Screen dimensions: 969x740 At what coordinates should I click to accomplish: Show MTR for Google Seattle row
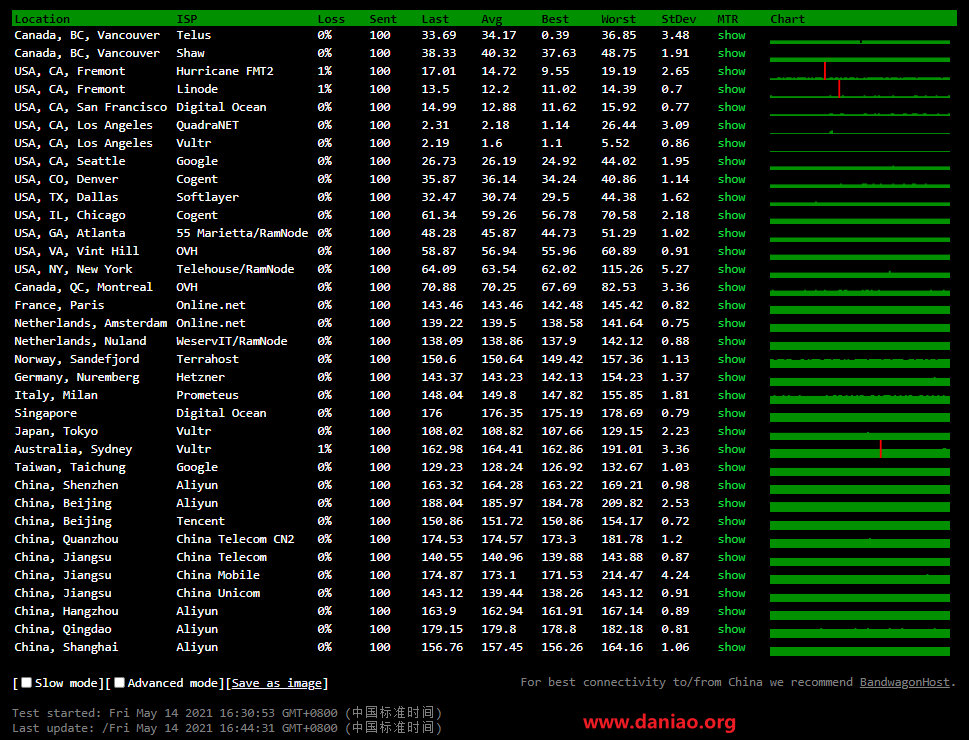click(x=732, y=161)
